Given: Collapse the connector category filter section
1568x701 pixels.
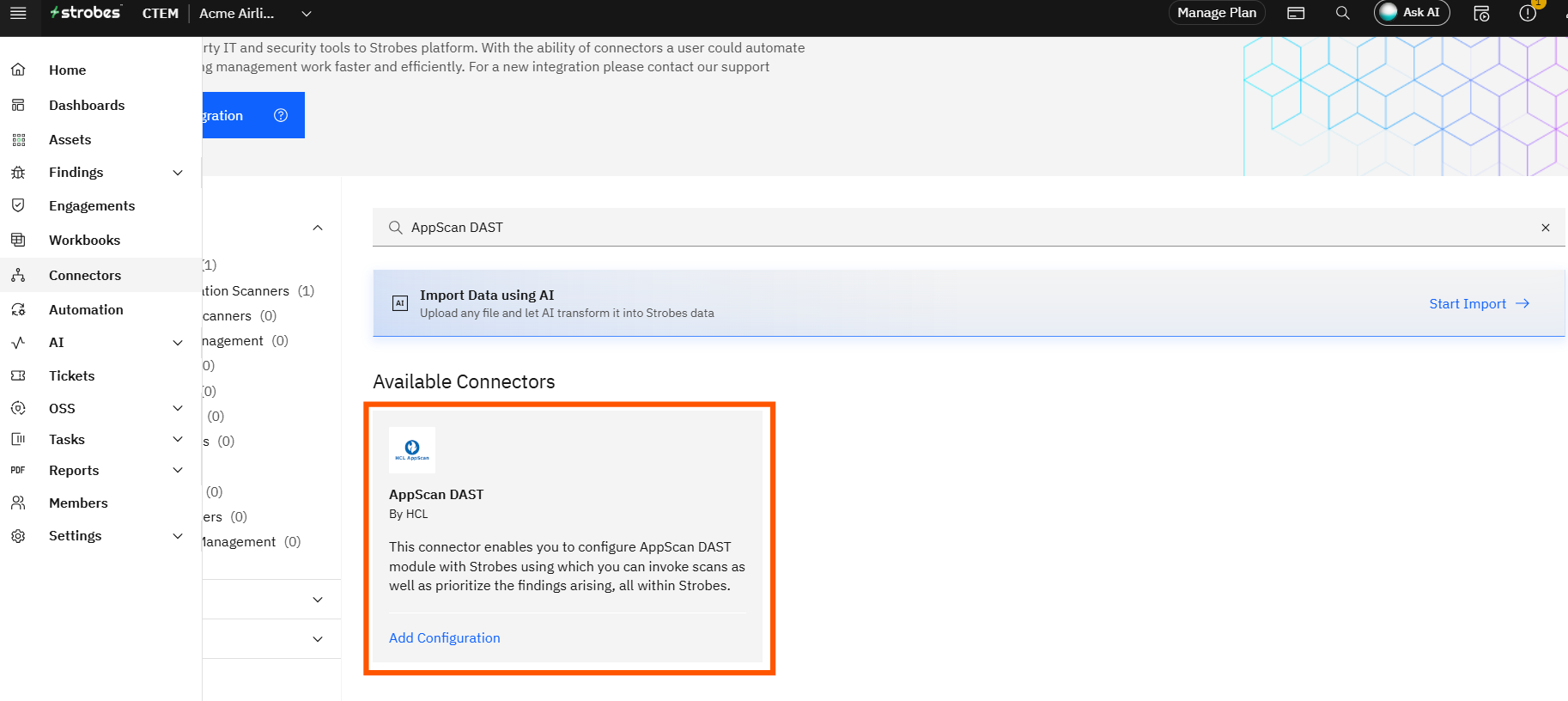Looking at the screenshot, I should click(318, 228).
